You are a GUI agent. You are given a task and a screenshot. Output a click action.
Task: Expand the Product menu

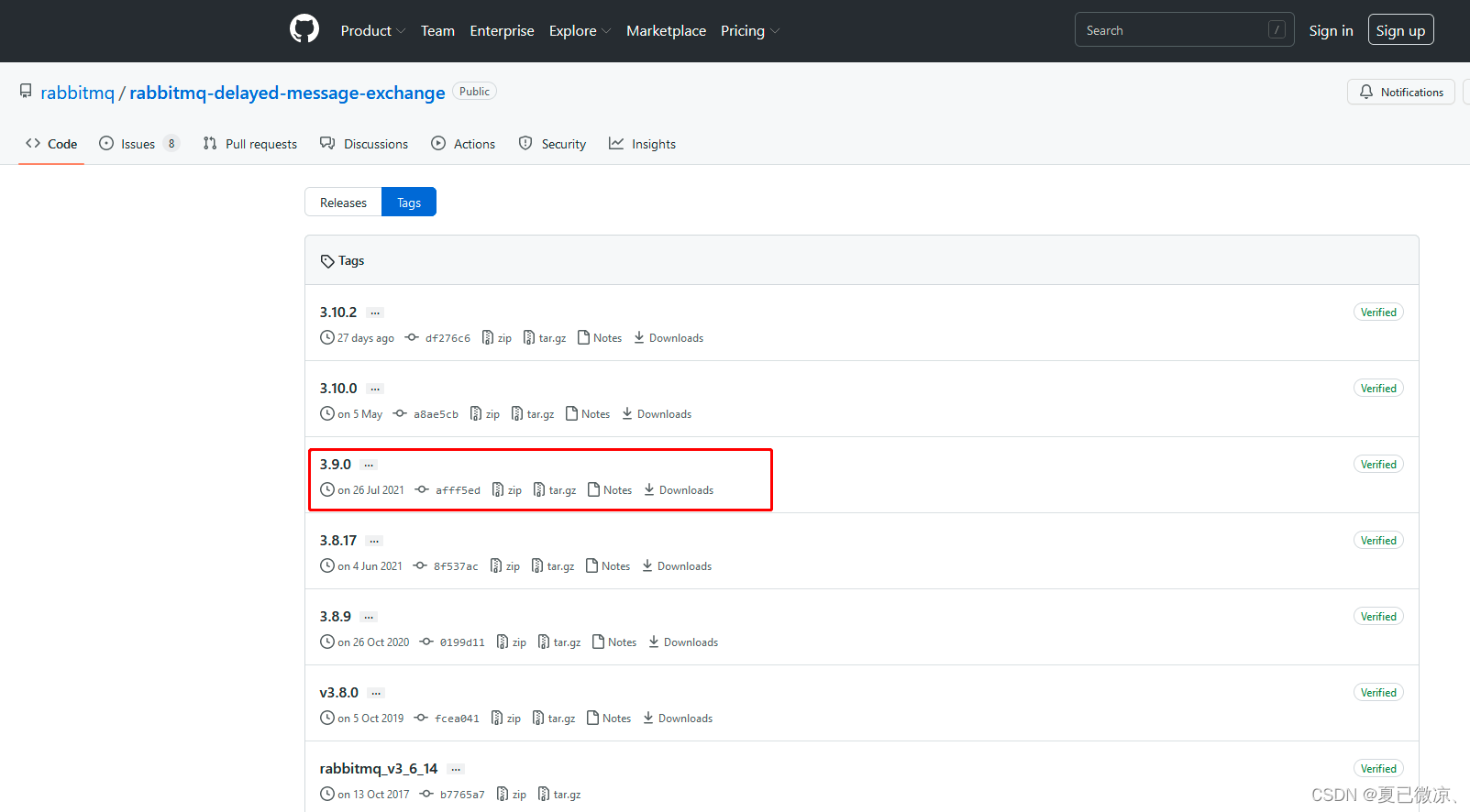pos(372,30)
